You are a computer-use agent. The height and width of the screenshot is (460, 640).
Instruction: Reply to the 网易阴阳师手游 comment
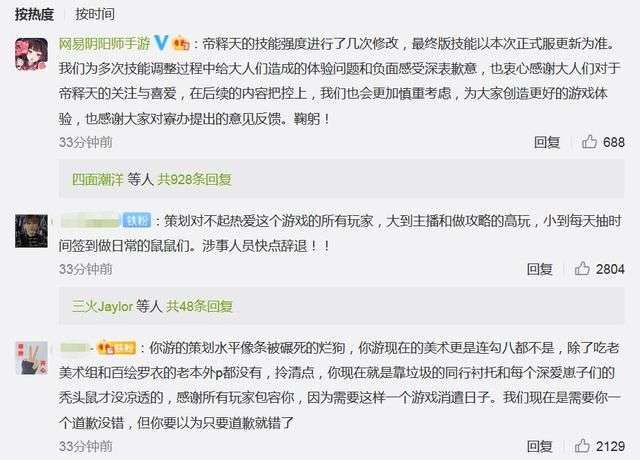pos(547,142)
